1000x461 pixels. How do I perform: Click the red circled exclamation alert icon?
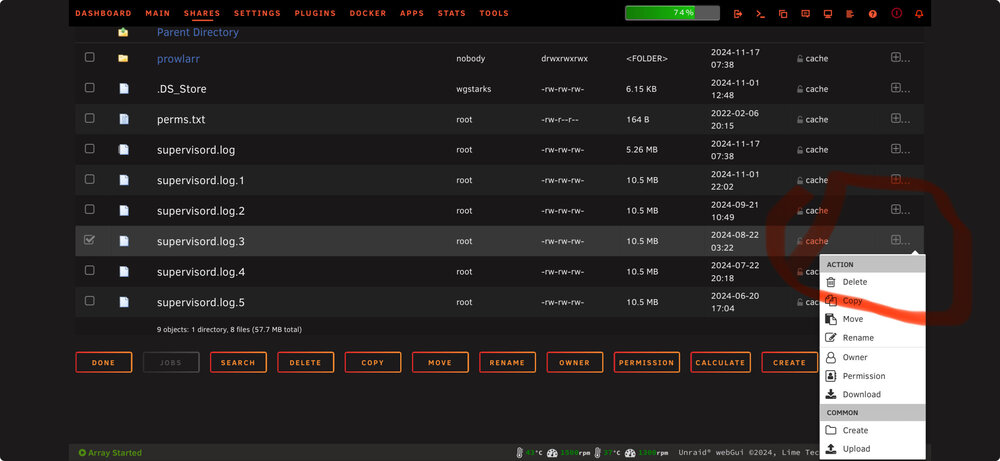[x=897, y=13]
